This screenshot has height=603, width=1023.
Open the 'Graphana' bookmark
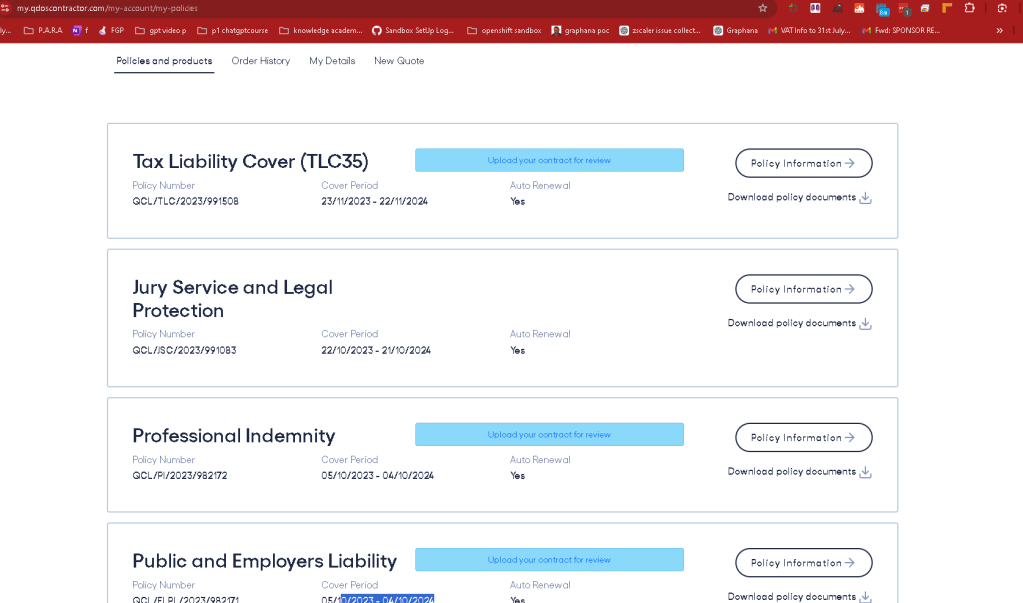point(735,31)
